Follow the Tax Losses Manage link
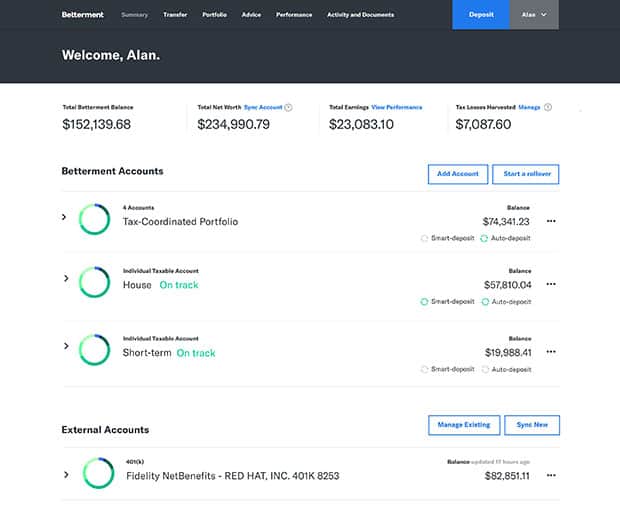This screenshot has width=620, height=532. (529, 107)
